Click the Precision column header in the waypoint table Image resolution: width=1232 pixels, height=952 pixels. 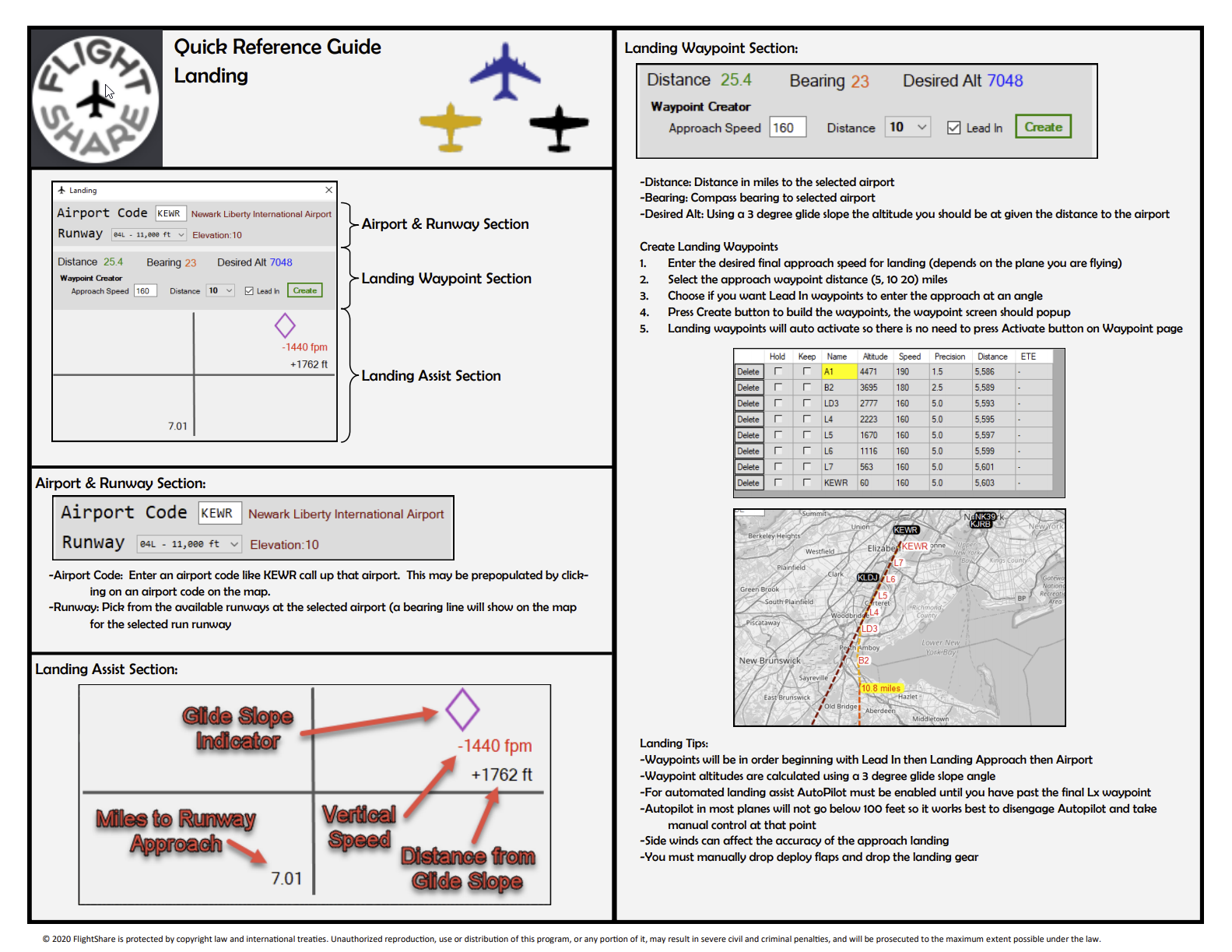(x=950, y=357)
